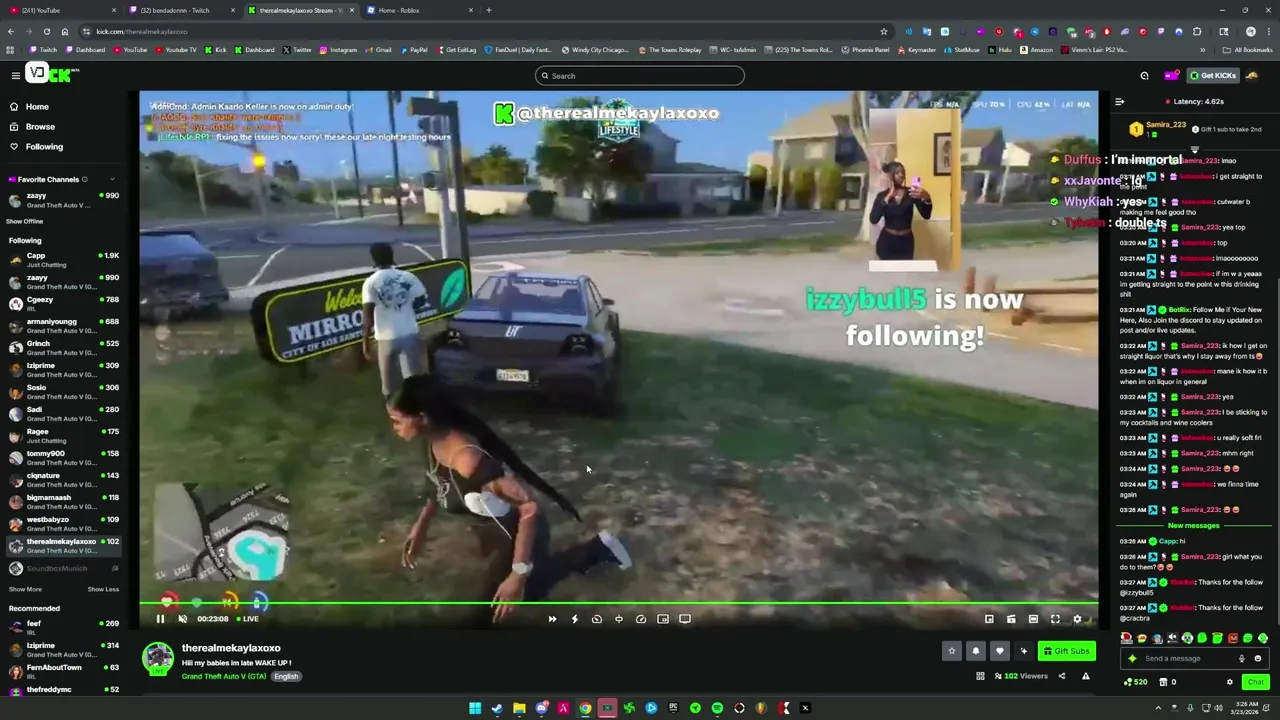
Task: Open feef in Recommended list
Action: click(62, 628)
